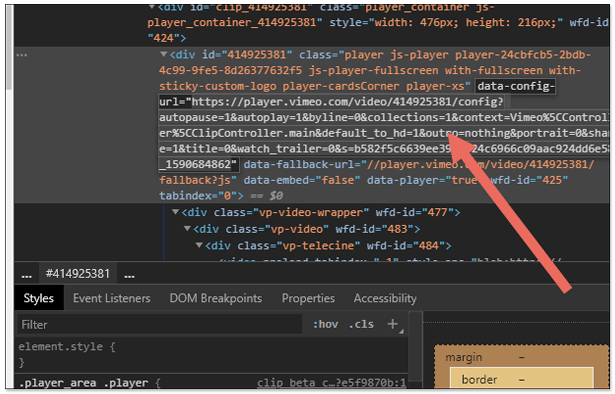Viewport: 615px width, 394px height.
Task: Collapse the div id="414925381" player node
Action: click(x=164, y=54)
